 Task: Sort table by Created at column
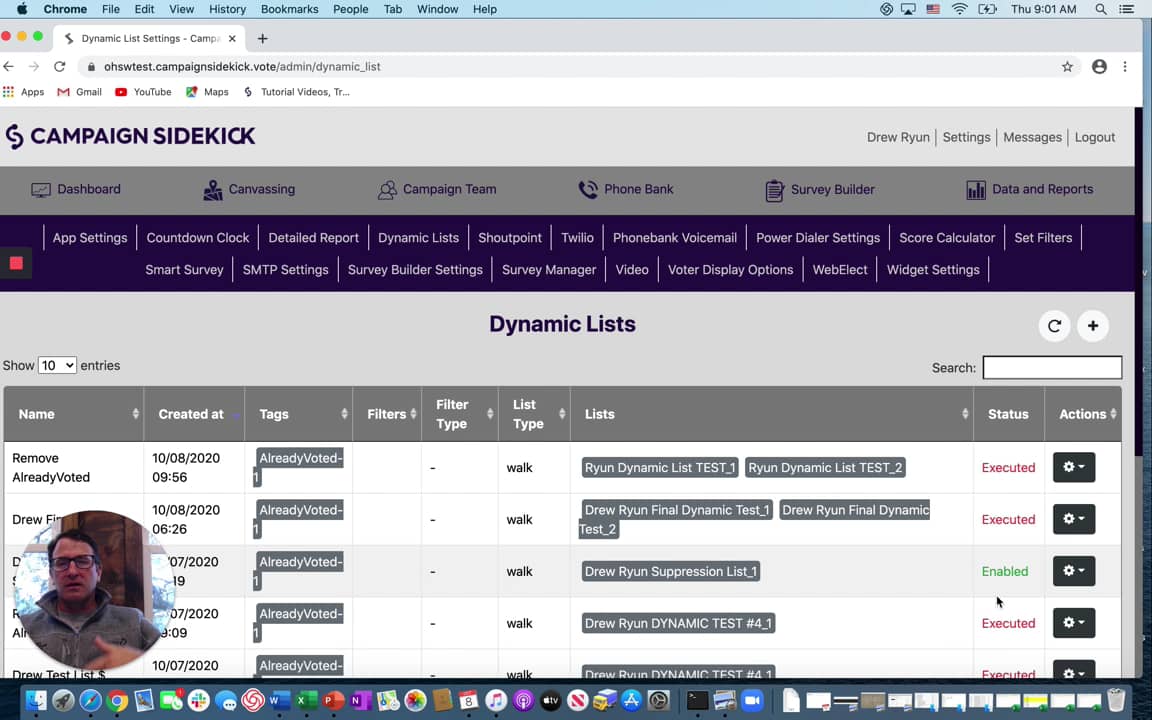(191, 414)
